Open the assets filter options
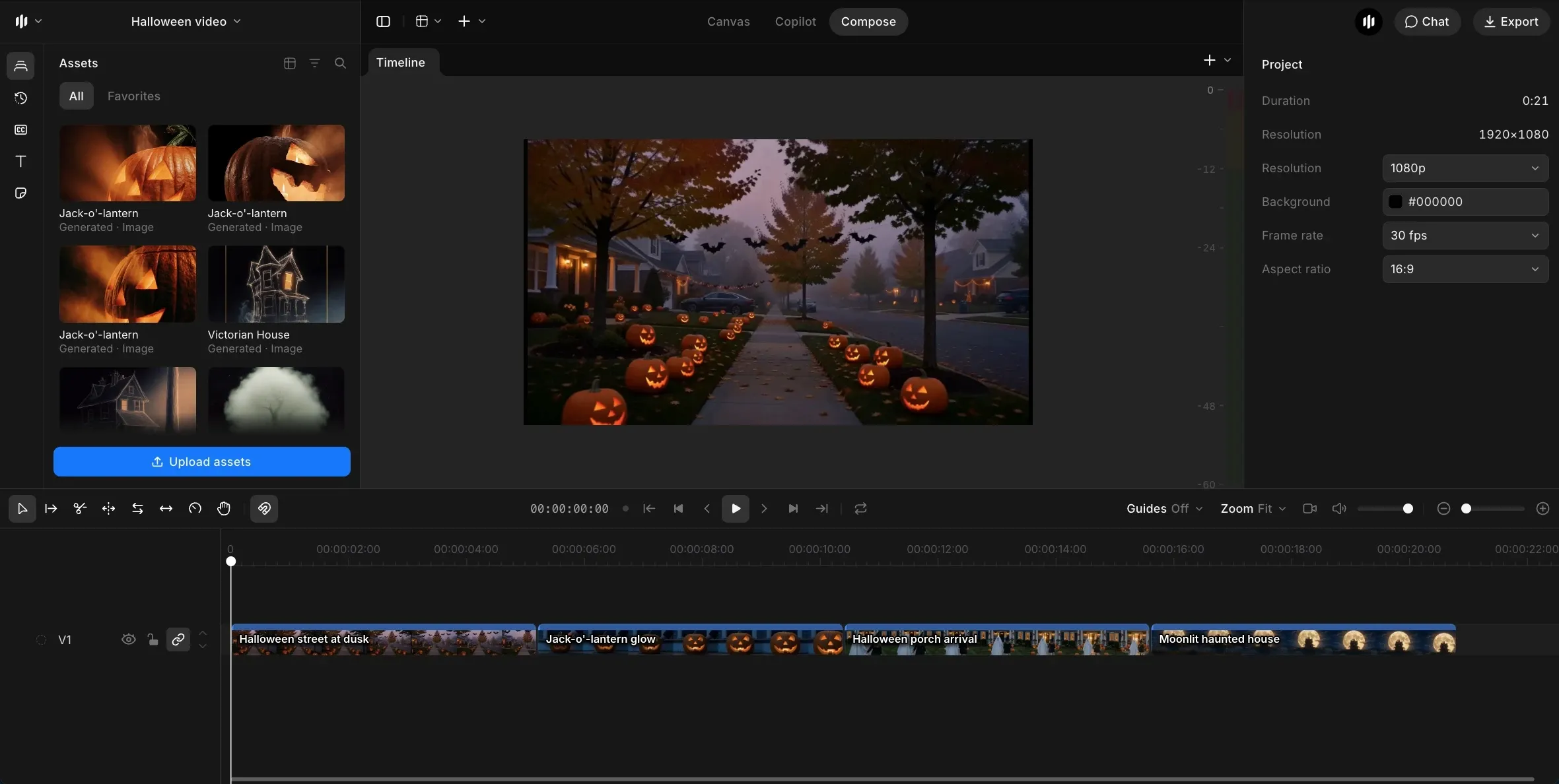 315,63
